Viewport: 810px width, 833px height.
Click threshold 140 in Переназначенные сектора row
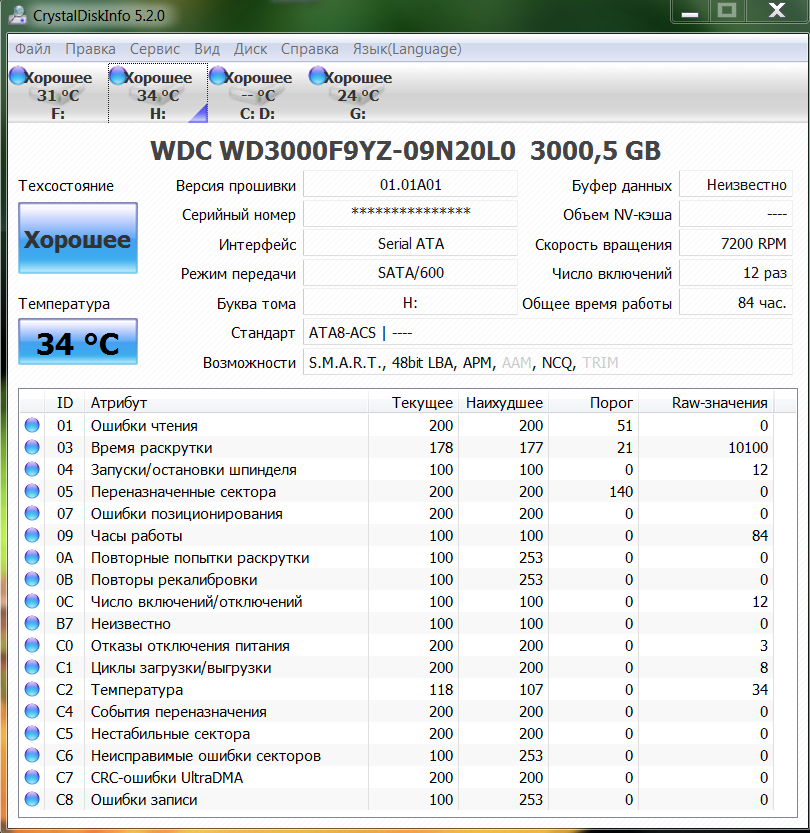[x=621, y=491]
